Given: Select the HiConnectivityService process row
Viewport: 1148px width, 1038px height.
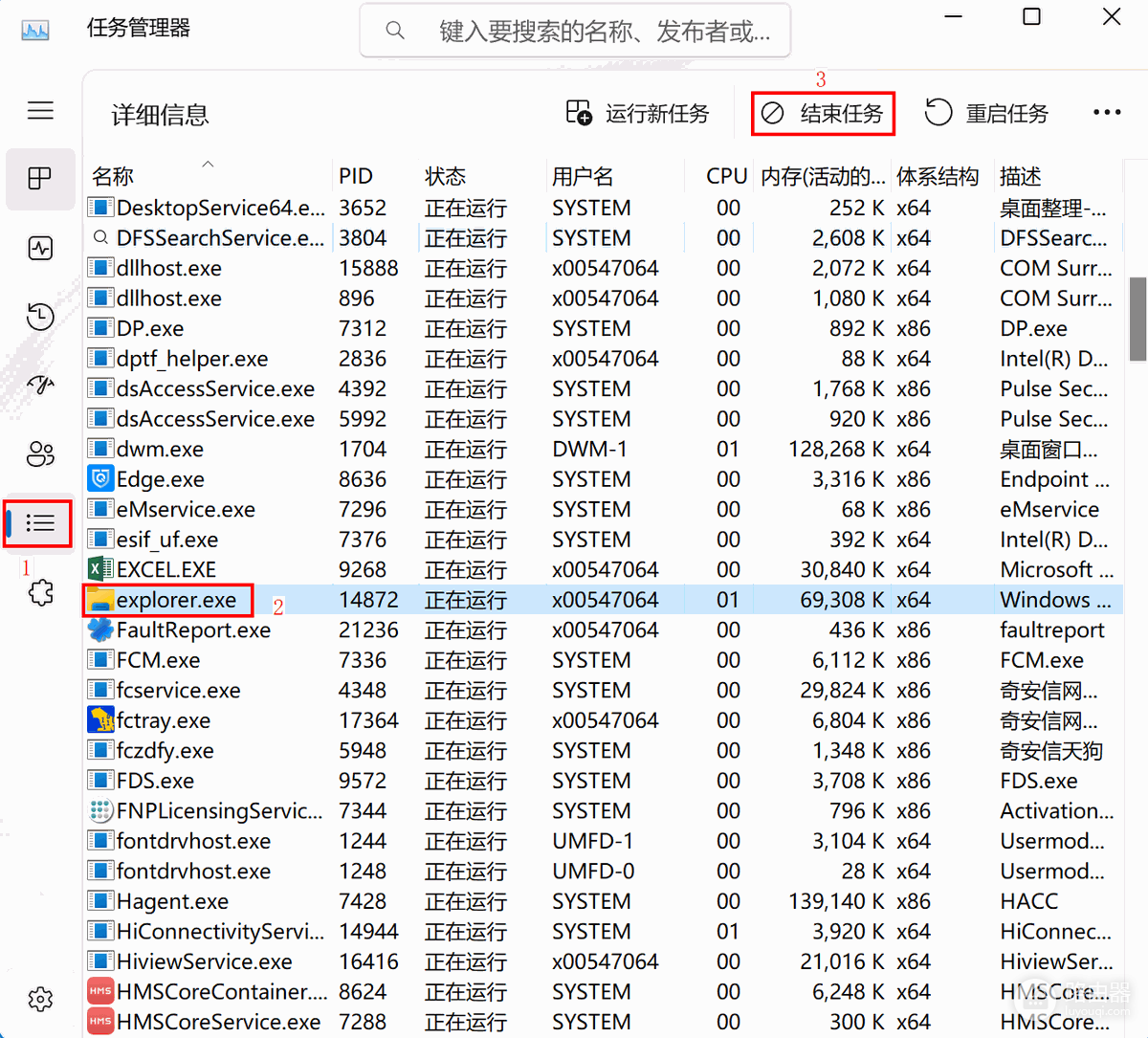Looking at the screenshot, I should (x=603, y=931).
